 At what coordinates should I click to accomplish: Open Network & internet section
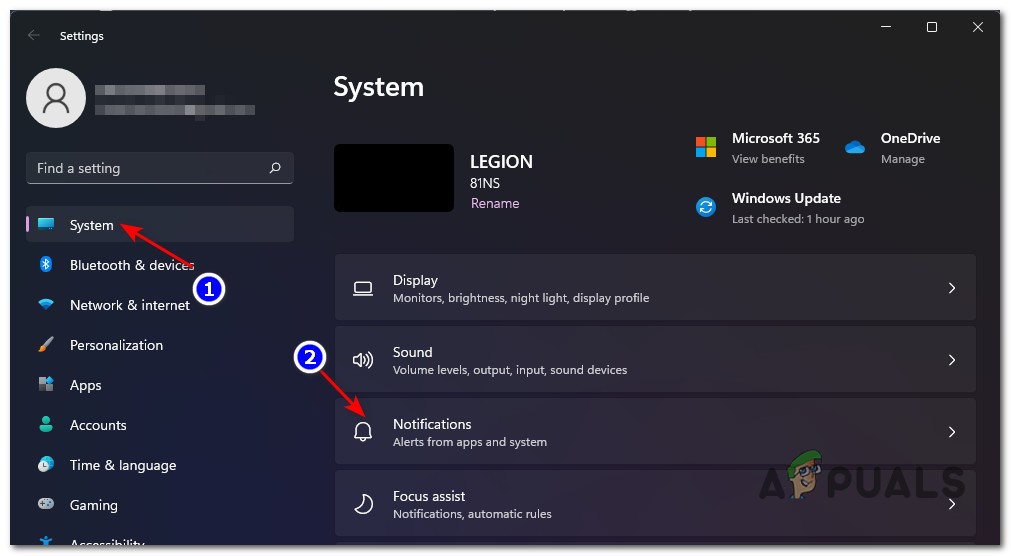[160, 304]
